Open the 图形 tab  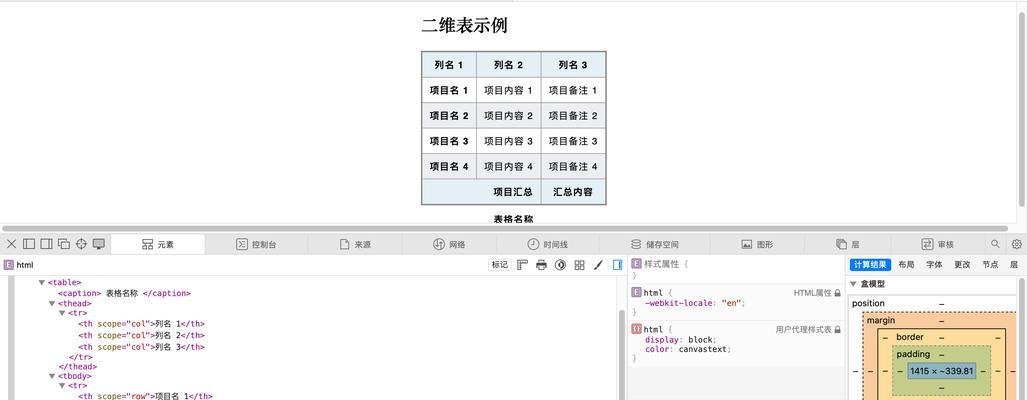757,244
